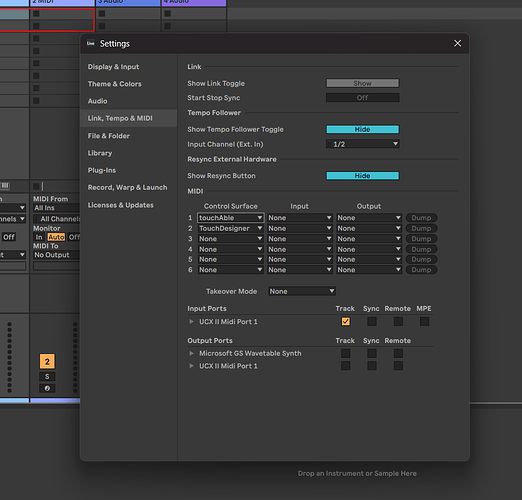Click the first clip slot square in 4 Audio
The height and width of the screenshot is (500, 522).
(x=168, y=14)
